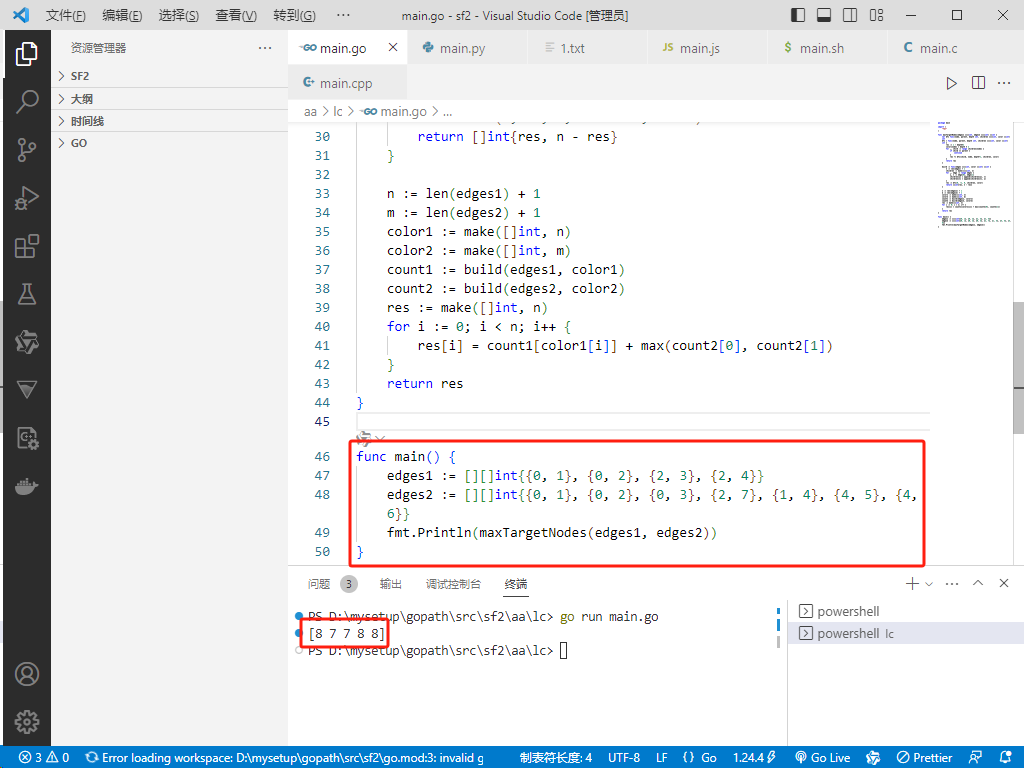This screenshot has width=1024, height=768.
Task: Create a new terminal with plus icon
Action: tap(912, 583)
